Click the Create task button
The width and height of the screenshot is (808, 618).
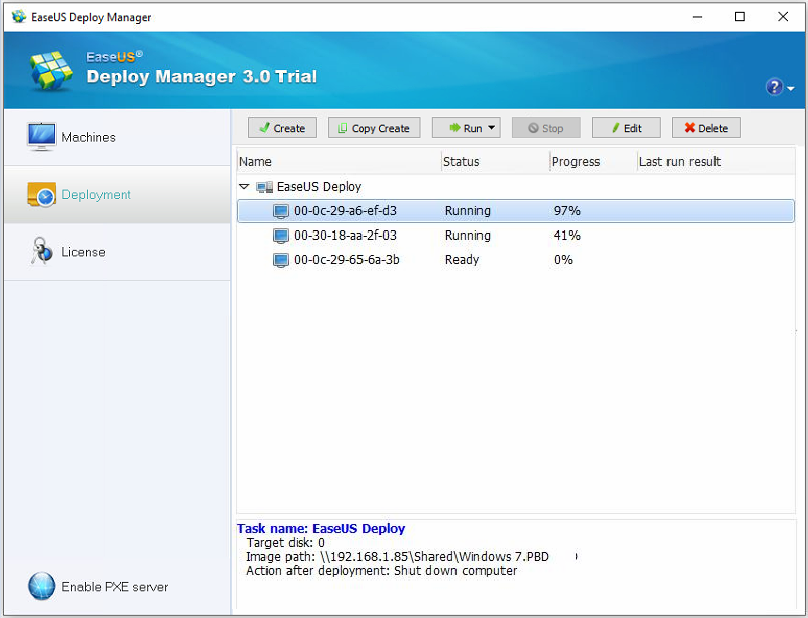pyautogui.click(x=282, y=128)
